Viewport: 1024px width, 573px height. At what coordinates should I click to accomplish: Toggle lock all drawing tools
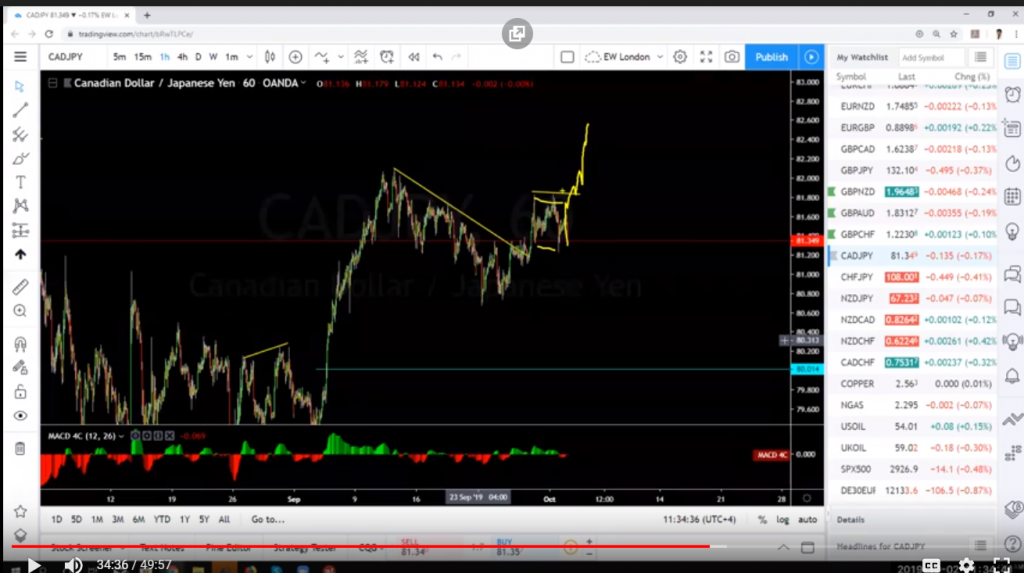coord(20,392)
